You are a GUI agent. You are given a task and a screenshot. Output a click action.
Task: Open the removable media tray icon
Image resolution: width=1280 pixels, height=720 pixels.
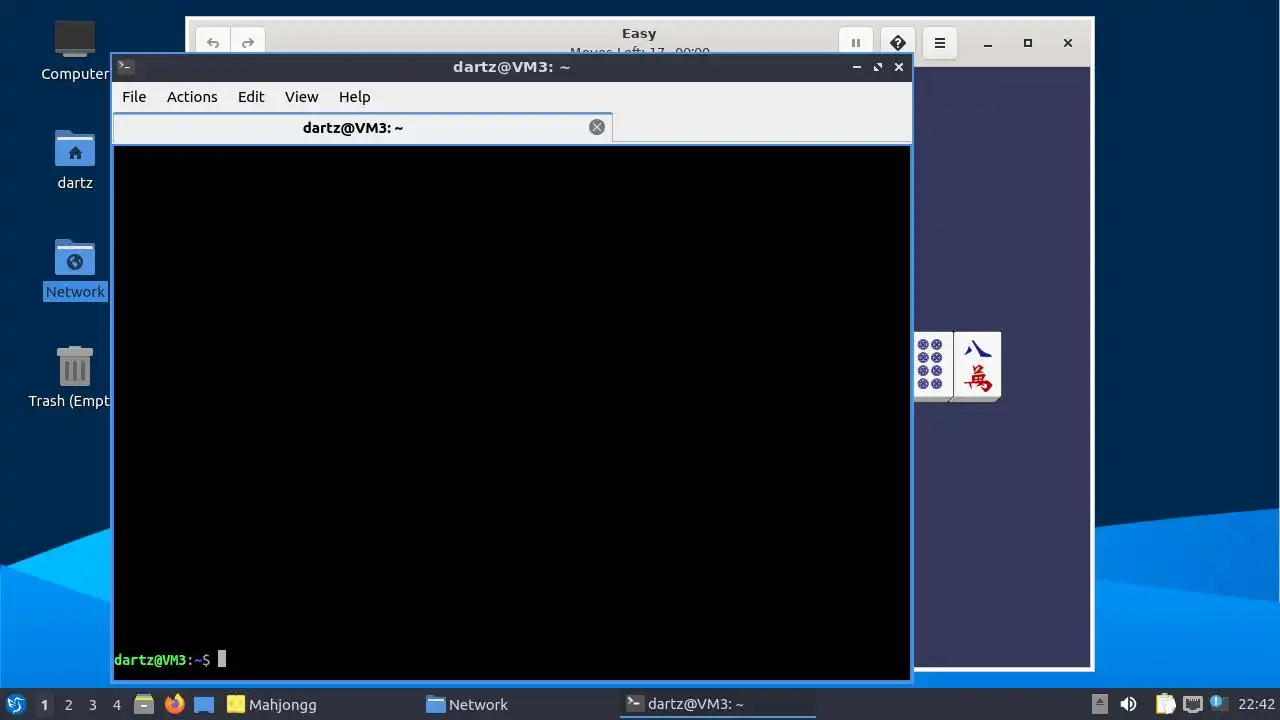[x=1100, y=704]
